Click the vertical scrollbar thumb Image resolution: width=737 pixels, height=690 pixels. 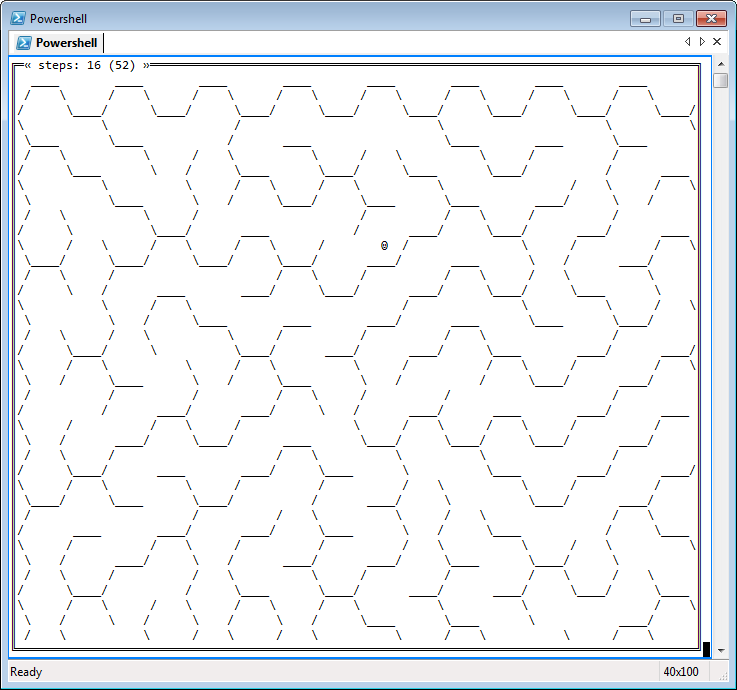coord(720,80)
